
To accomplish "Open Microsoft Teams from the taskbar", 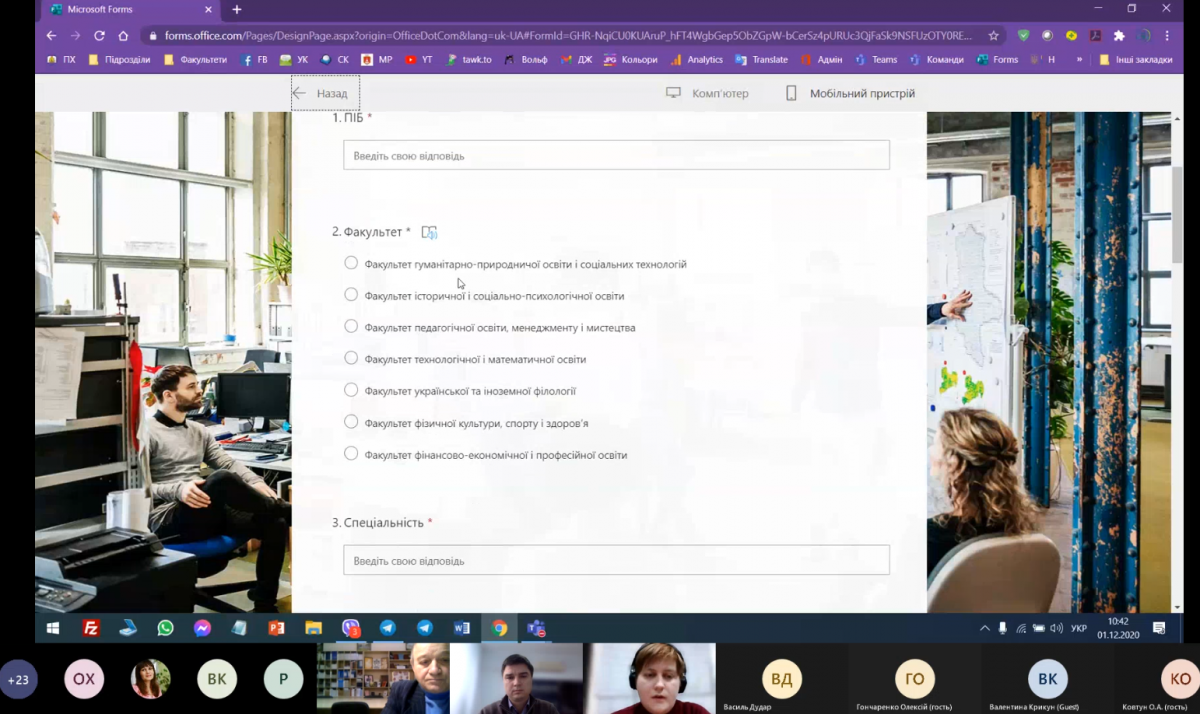I will point(536,628).
